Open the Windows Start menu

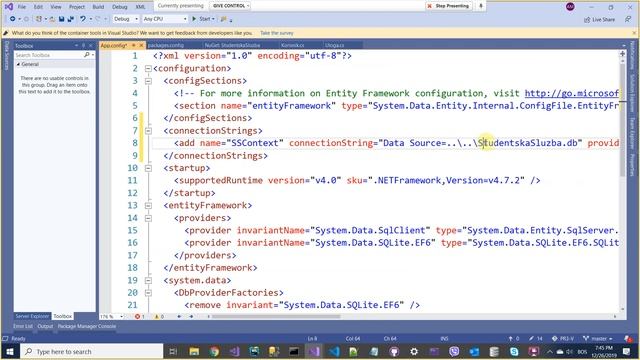point(10,351)
